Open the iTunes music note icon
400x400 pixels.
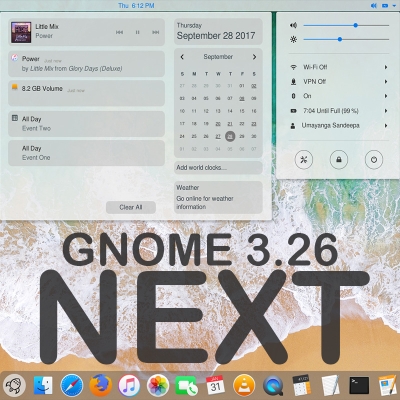[129, 386]
